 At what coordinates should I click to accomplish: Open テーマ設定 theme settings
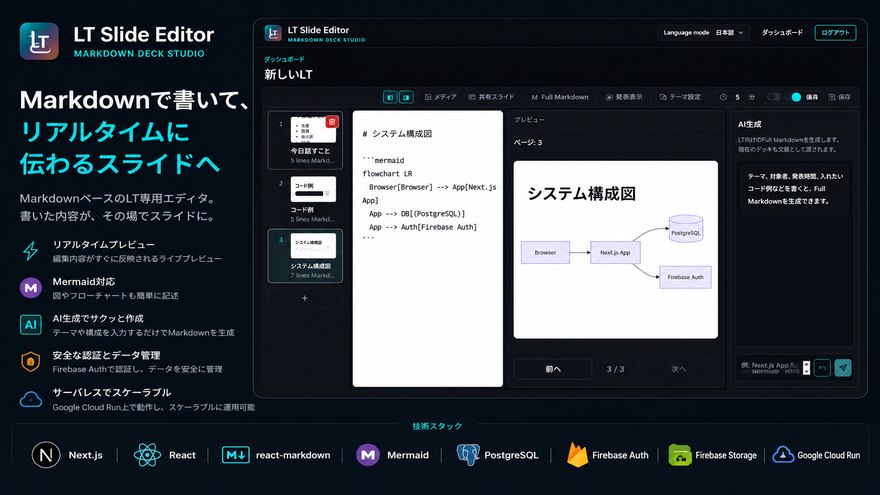tap(680, 97)
